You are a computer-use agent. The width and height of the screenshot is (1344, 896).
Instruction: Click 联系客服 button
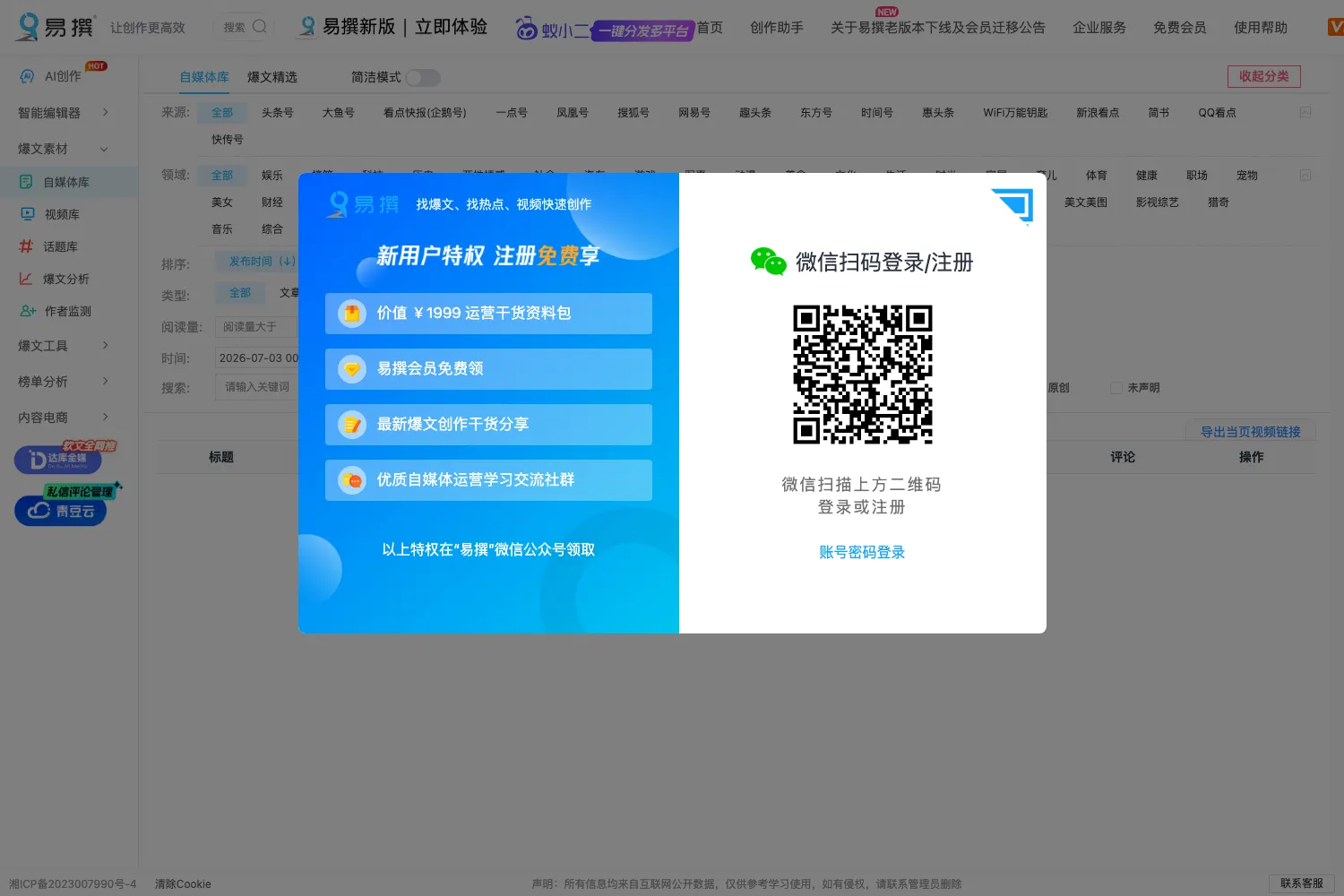pos(1302,883)
